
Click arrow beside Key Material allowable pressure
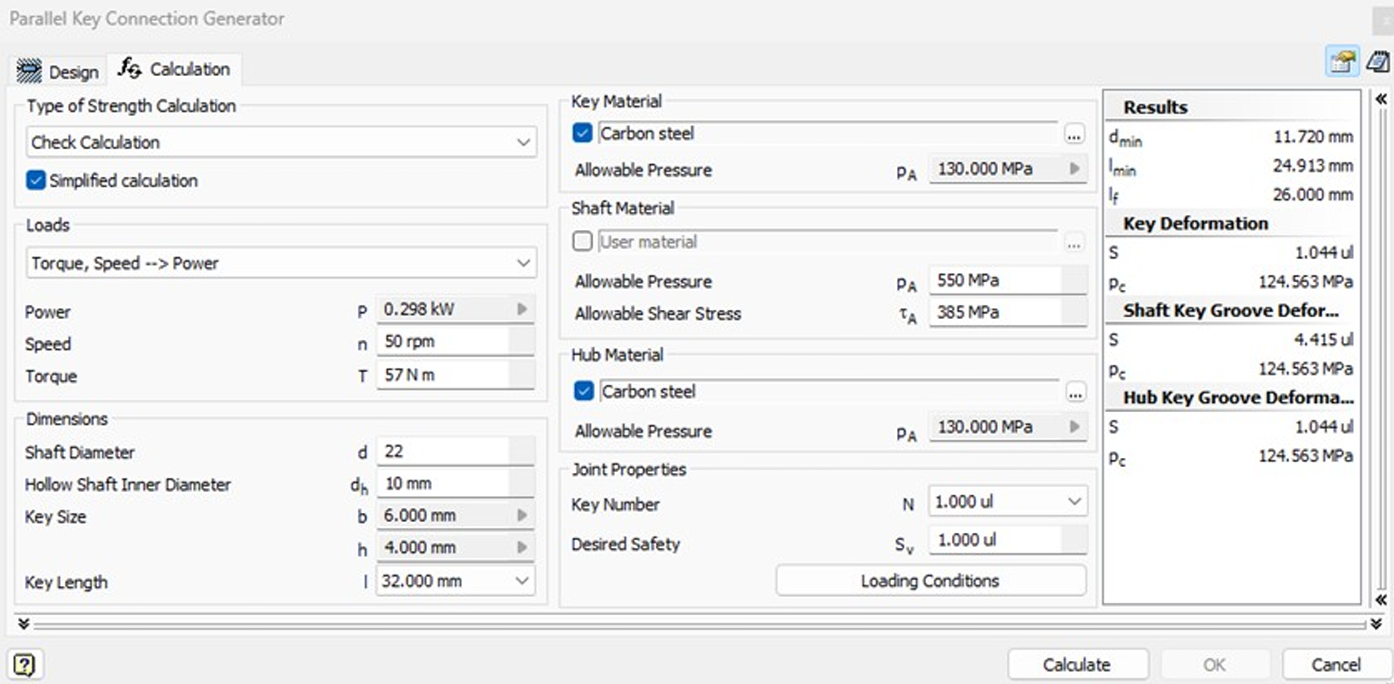(x=1074, y=169)
